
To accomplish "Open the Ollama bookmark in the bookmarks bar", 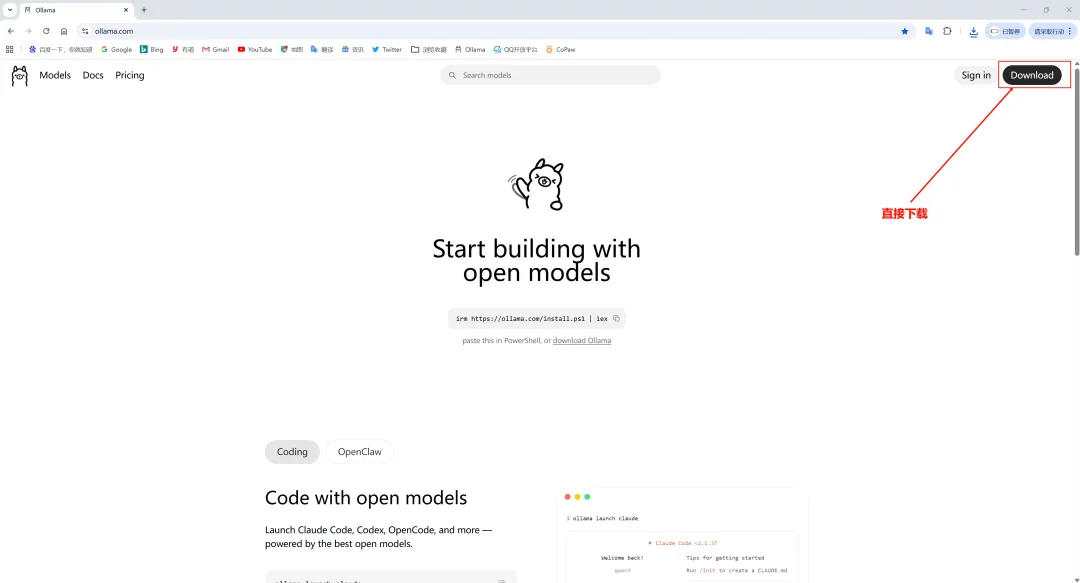I will (470, 50).
